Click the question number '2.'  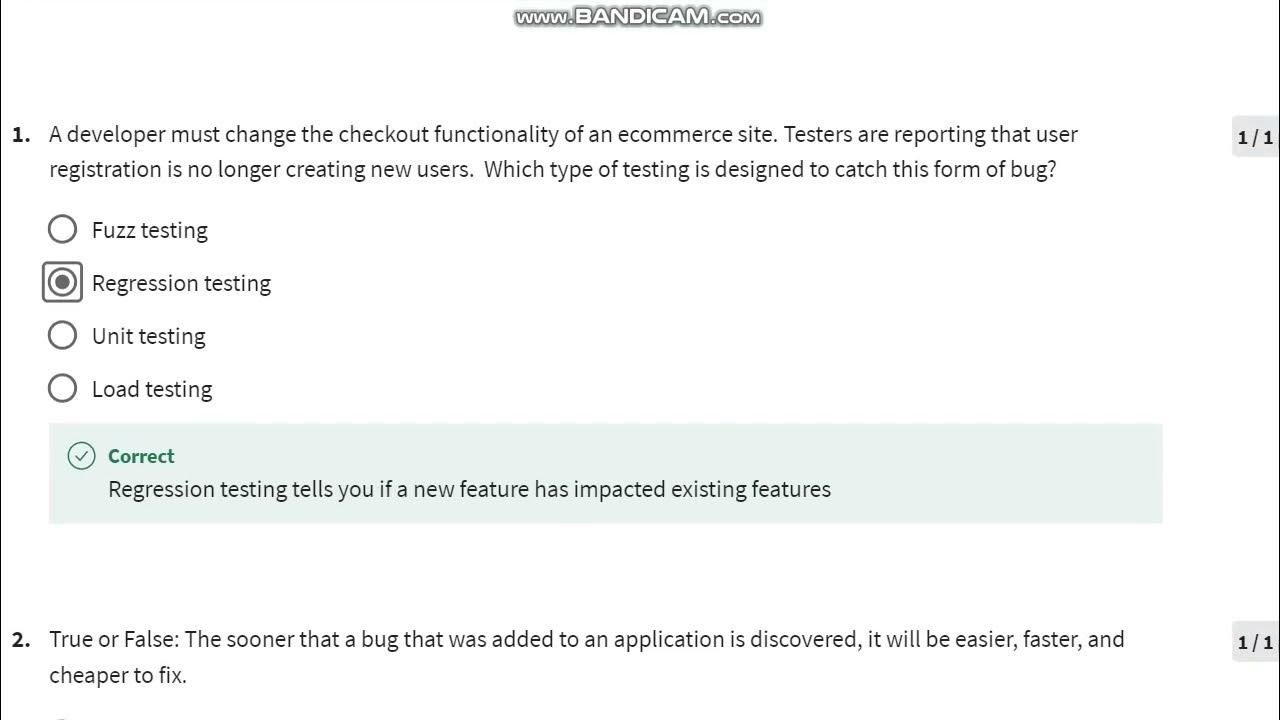point(22,639)
